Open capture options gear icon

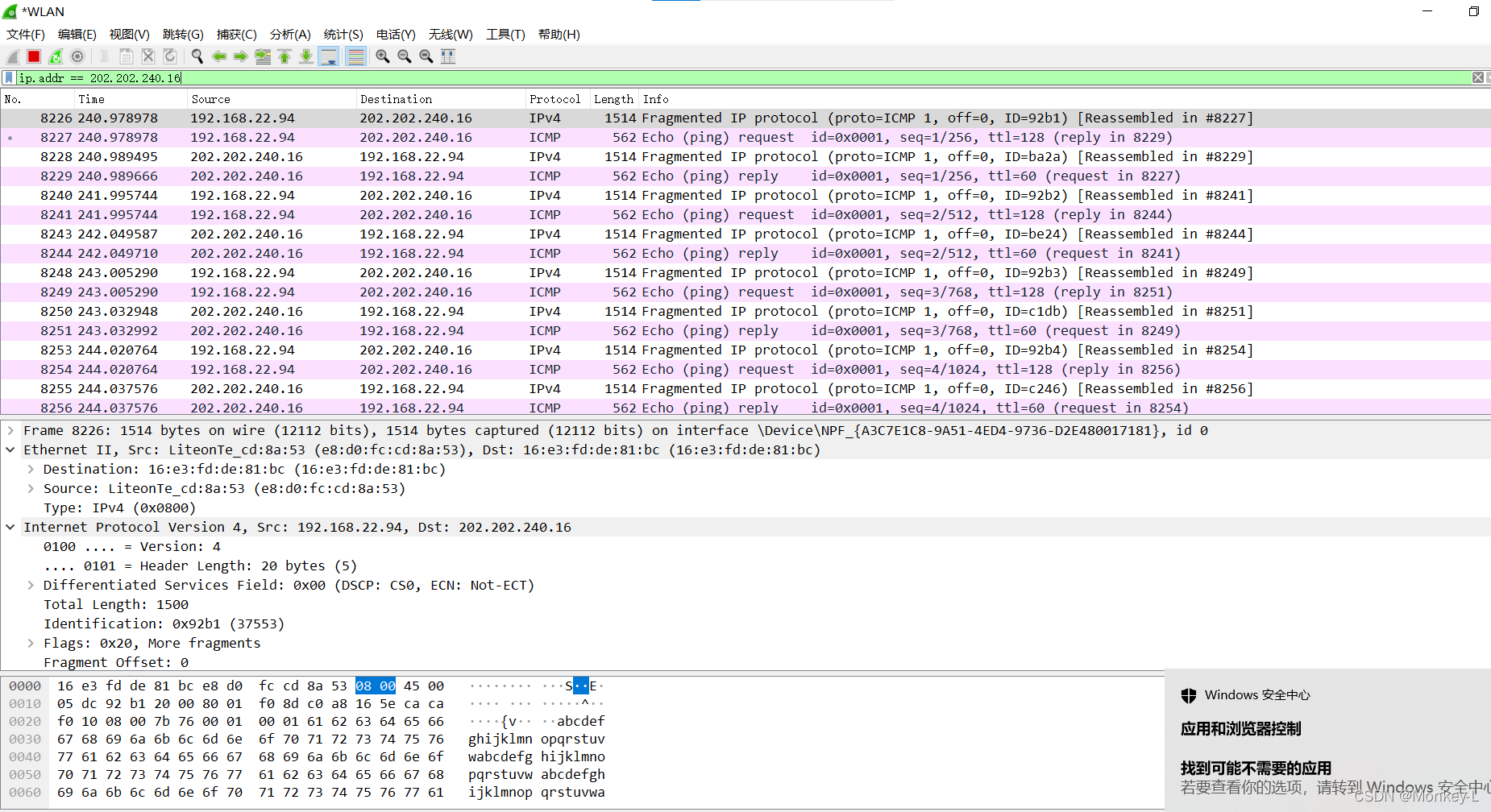point(77,56)
